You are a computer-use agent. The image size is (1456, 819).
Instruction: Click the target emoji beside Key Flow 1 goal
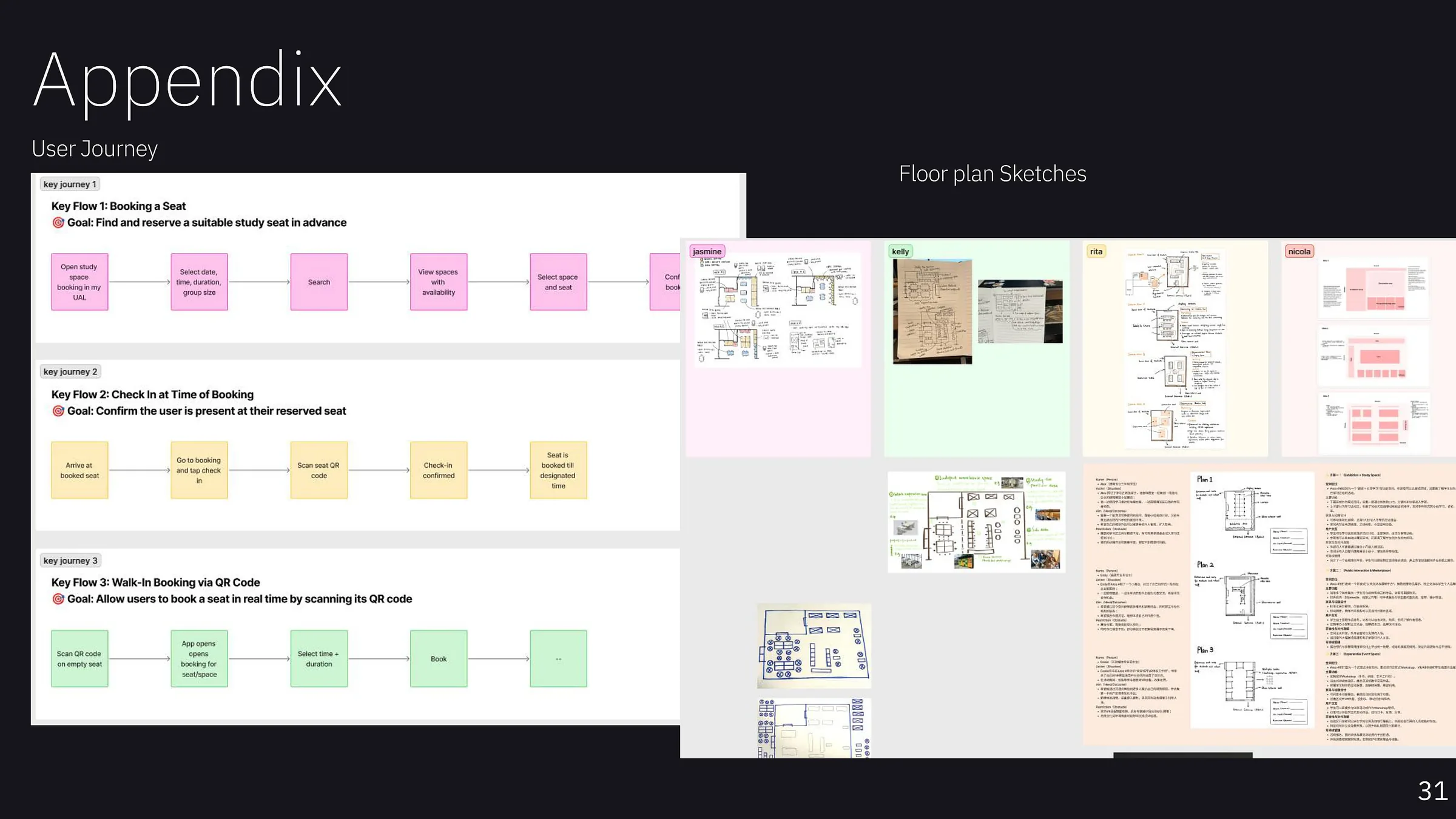58,223
